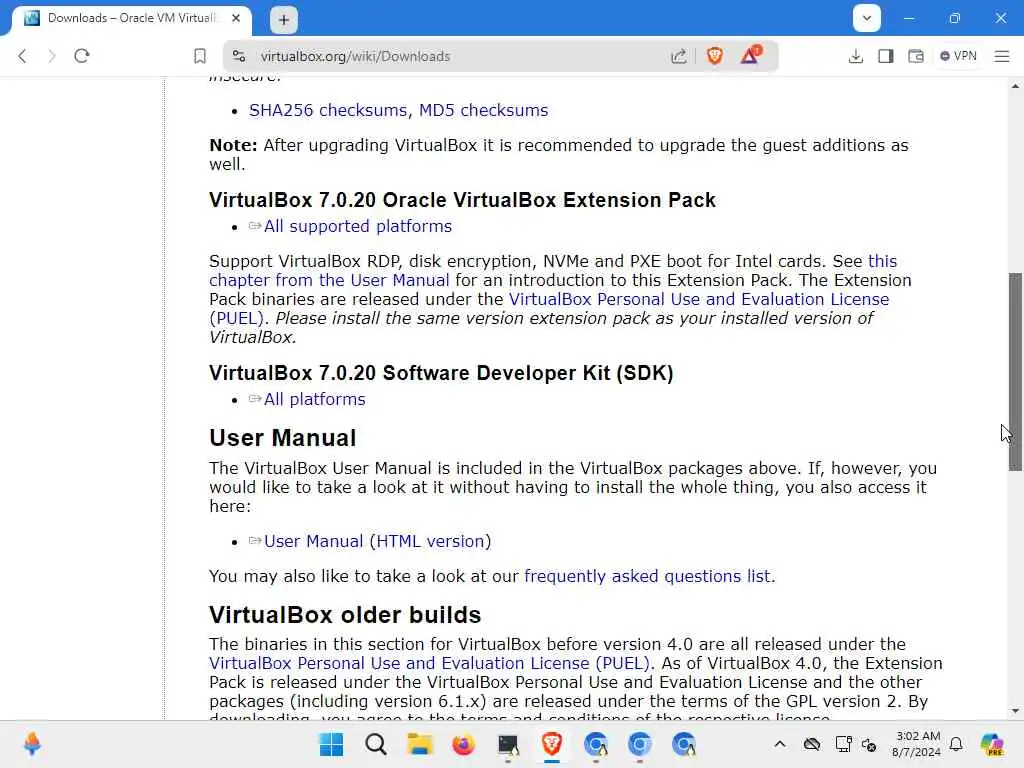The image size is (1024, 768).
Task: Show hidden system tray icons chevron
Action: pyautogui.click(x=780, y=744)
